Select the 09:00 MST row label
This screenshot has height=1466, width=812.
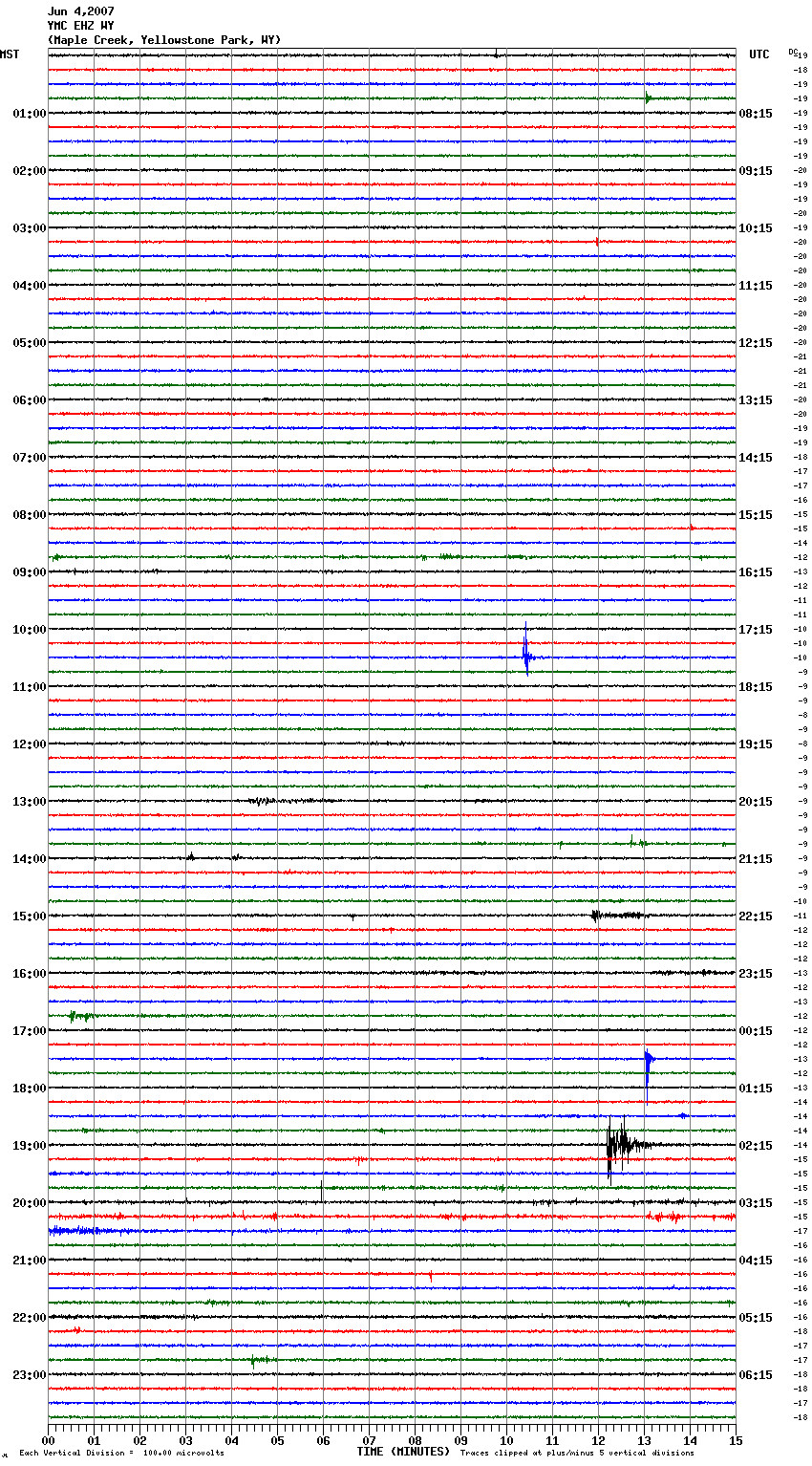30,572
